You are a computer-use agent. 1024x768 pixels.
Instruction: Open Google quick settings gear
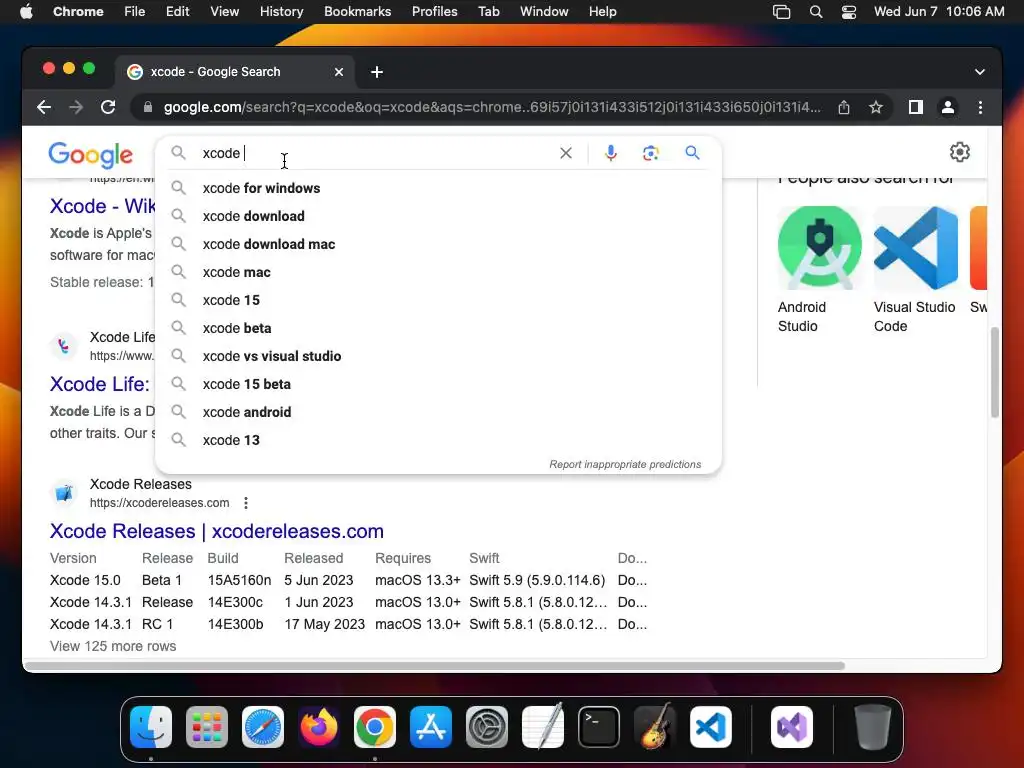(x=959, y=152)
